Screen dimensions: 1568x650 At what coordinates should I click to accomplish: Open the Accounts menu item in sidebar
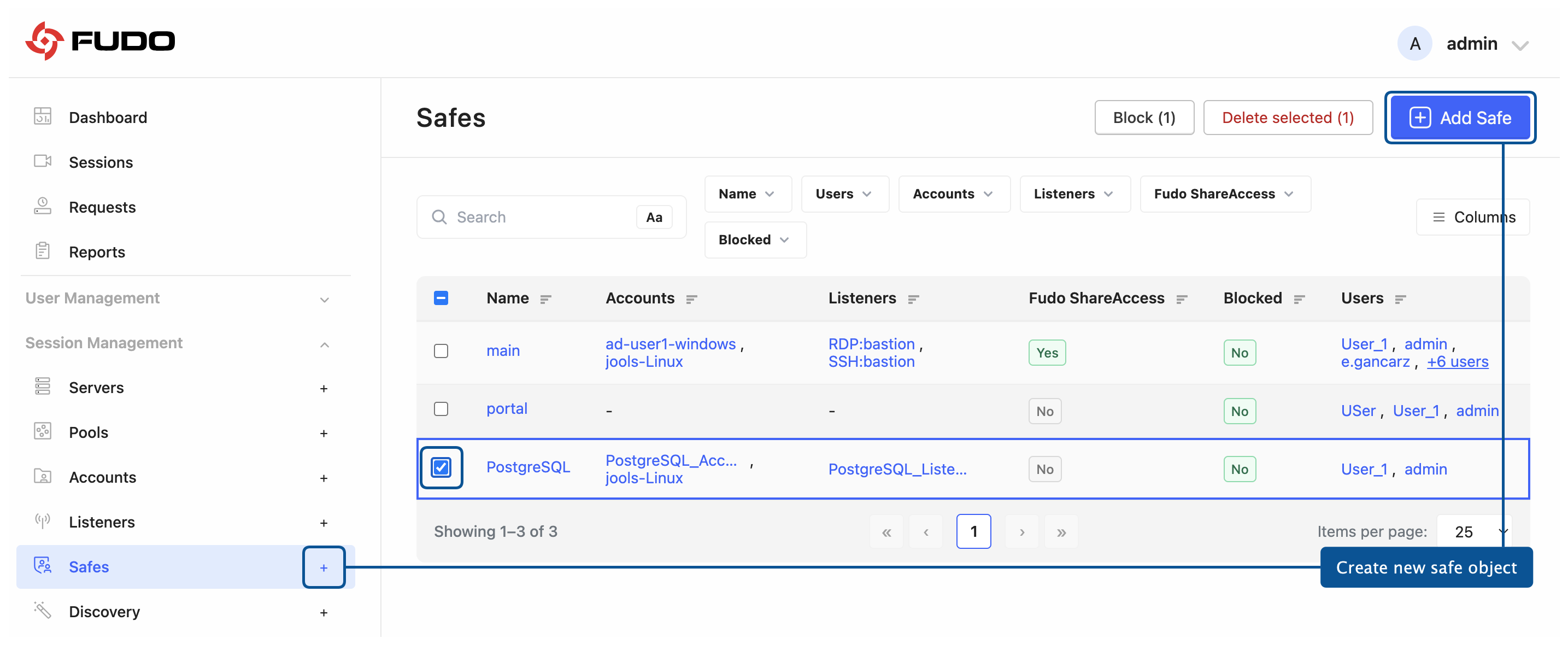[102, 477]
